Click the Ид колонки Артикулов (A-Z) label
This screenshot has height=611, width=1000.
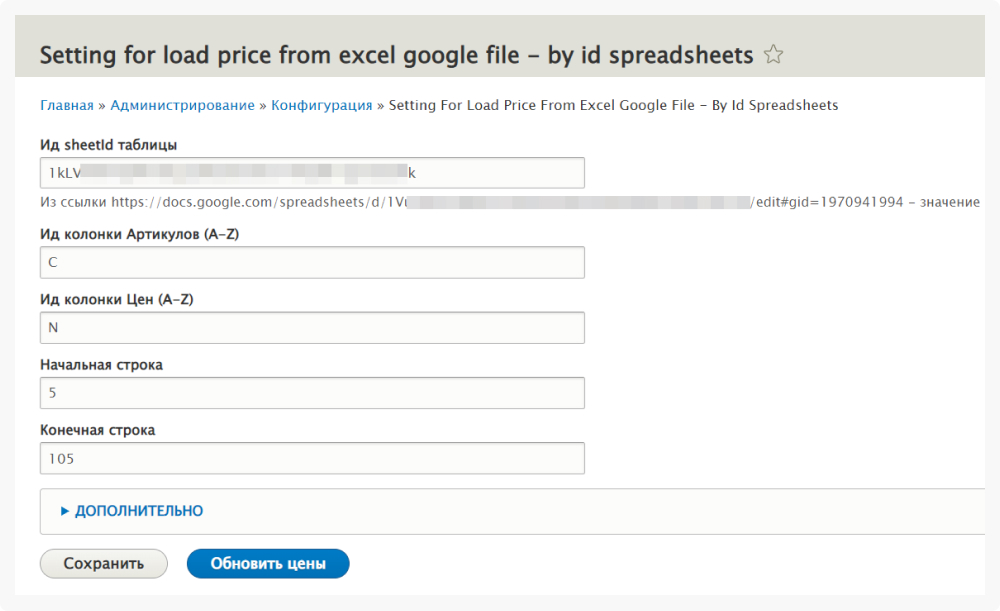coord(139,235)
